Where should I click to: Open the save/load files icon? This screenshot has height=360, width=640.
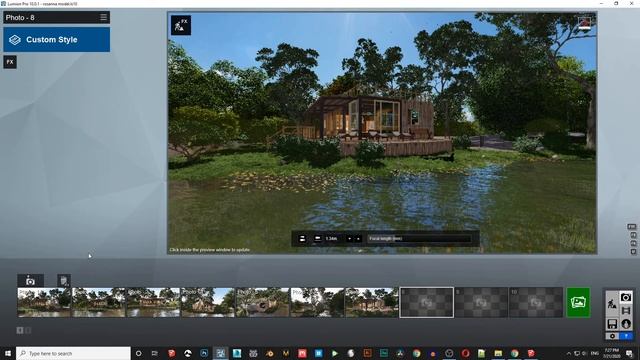(x=612, y=324)
